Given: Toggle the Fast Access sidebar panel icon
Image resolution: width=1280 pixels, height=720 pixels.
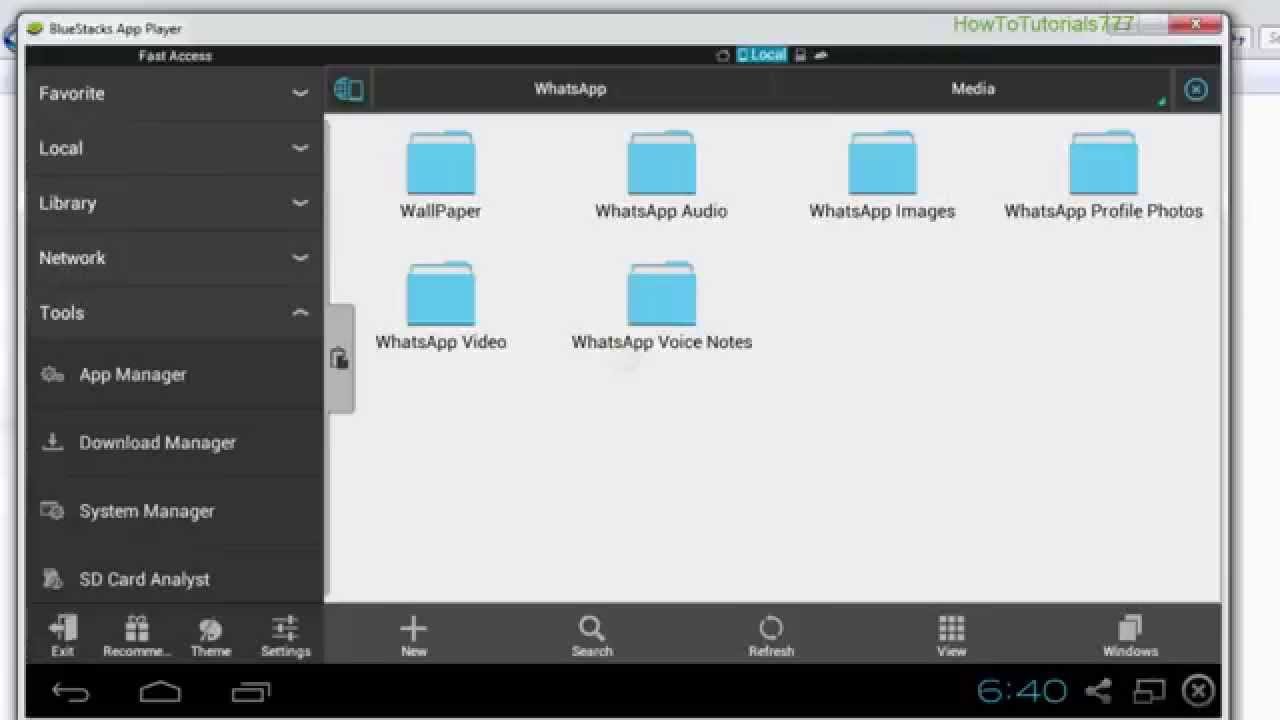Looking at the screenshot, I should [348, 89].
